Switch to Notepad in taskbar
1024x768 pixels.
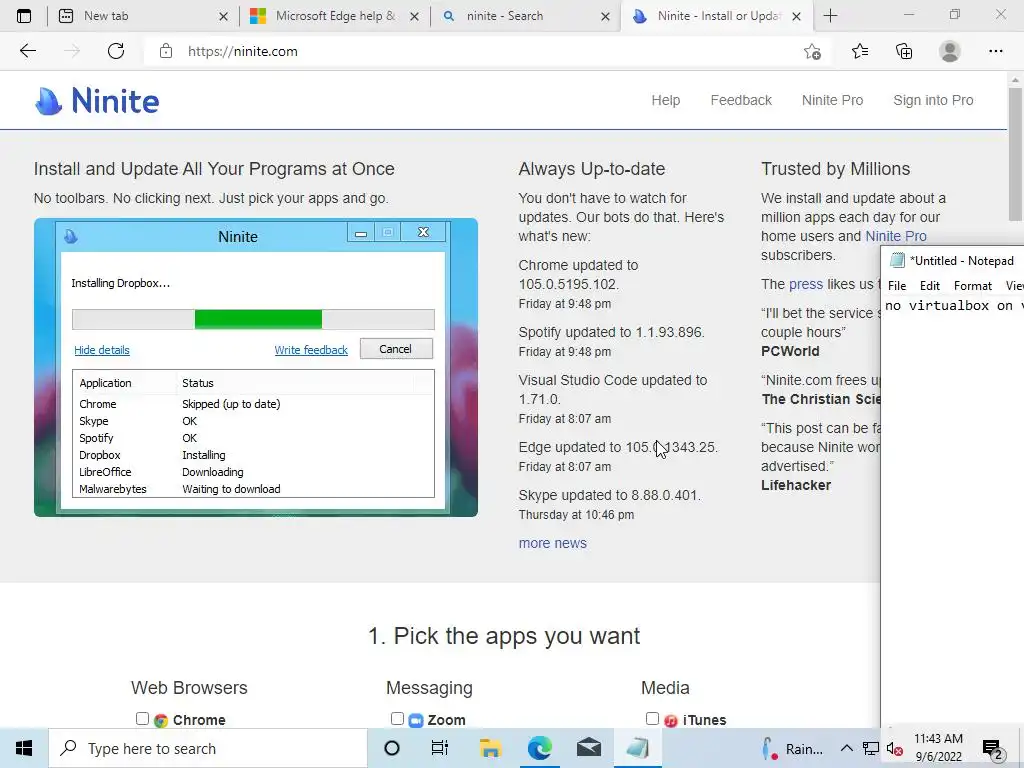[637, 748]
